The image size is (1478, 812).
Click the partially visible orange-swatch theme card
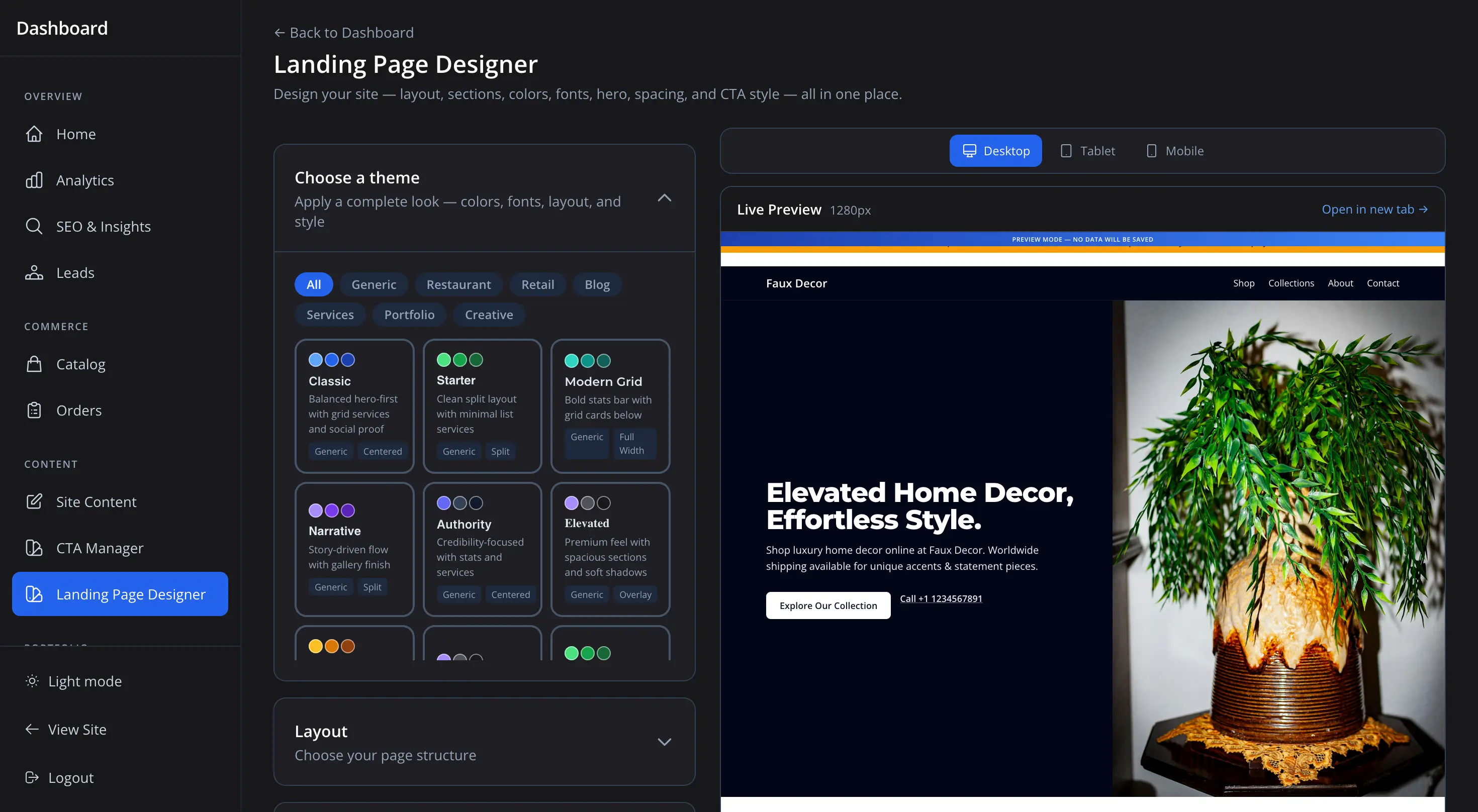pyautogui.click(x=354, y=643)
